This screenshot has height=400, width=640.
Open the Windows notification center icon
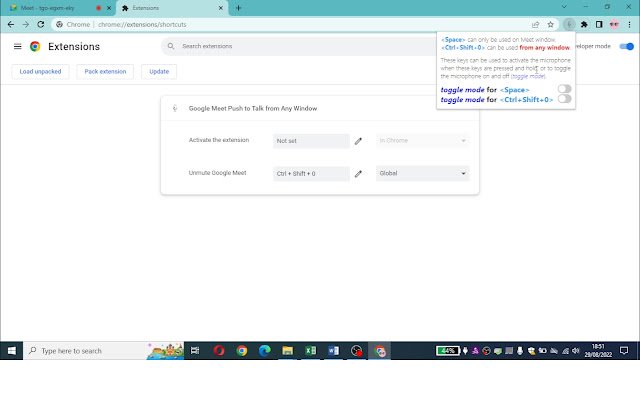point(624,351)
